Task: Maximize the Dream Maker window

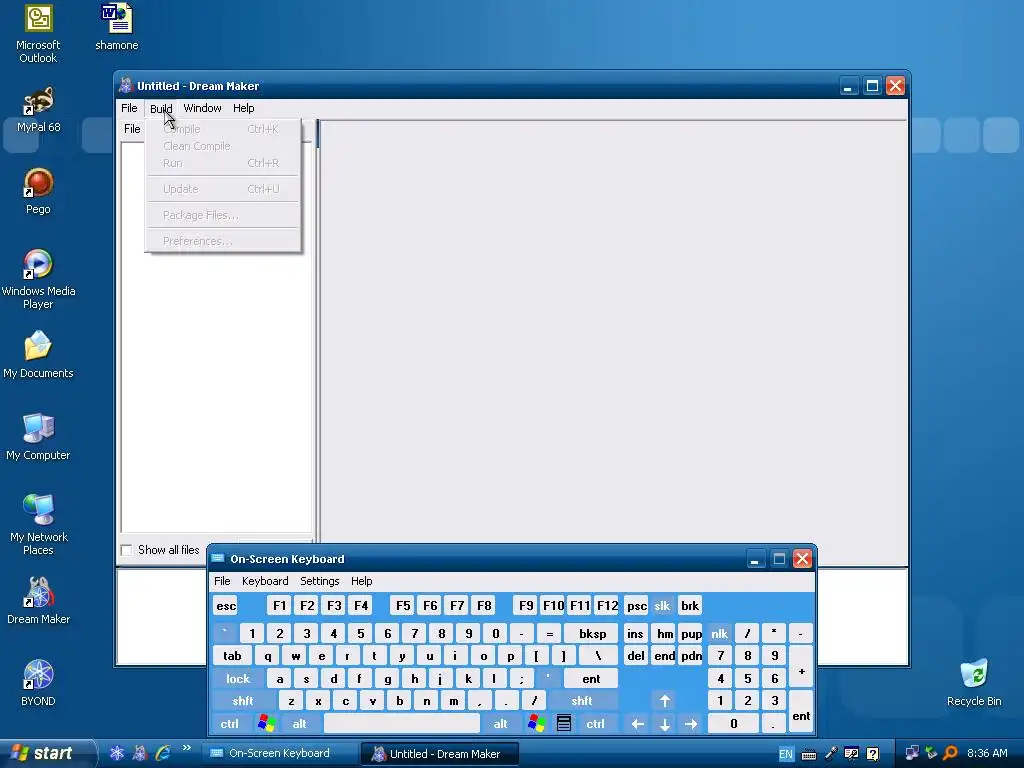Action: tap(872, 86)
